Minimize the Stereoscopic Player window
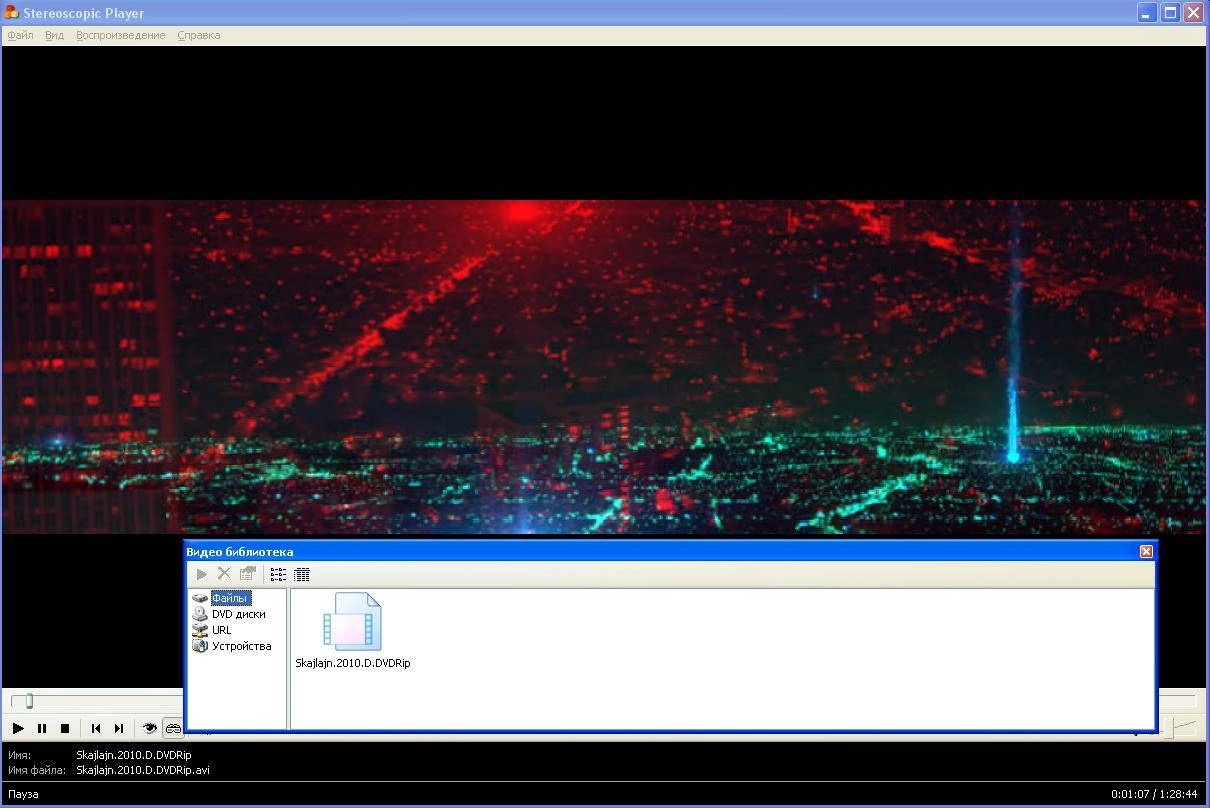This screenshot has height=808, width=1210. coord(1147,13)
